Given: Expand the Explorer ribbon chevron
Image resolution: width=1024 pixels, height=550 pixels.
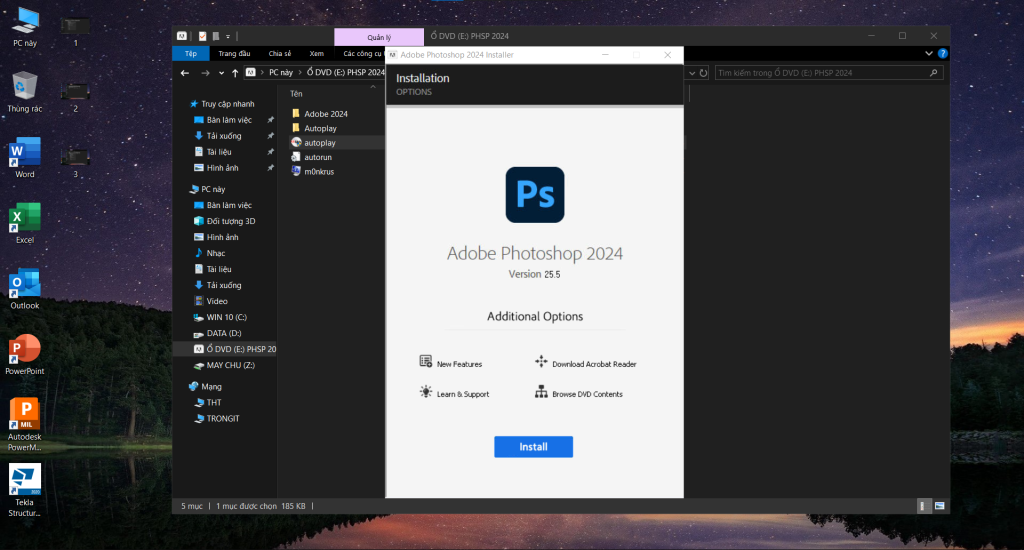Looking at the screenshot, I should click(929, 54).
